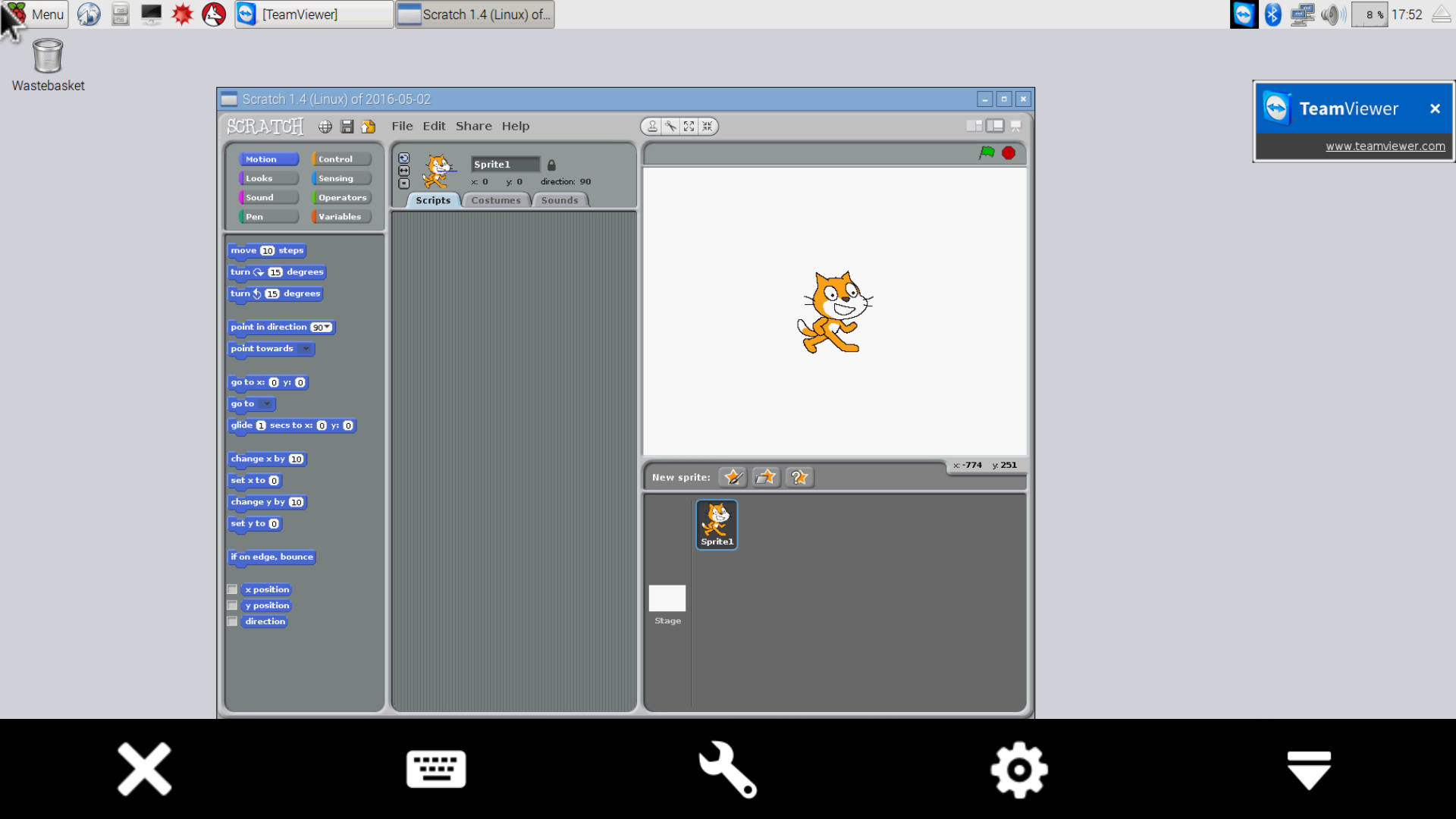The image size is (1456, 819).
Task: Click the floppy disk save icon
Action: point(347,127)
